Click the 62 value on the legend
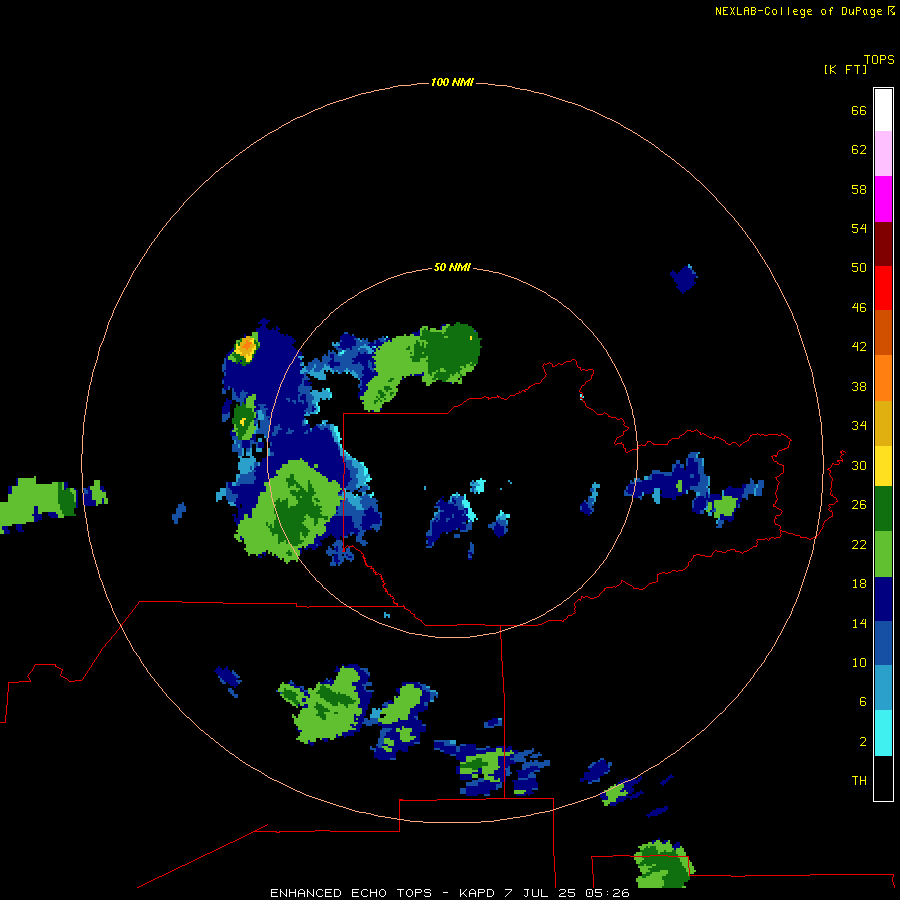The image size is (900, 900). tap(859, 149)
